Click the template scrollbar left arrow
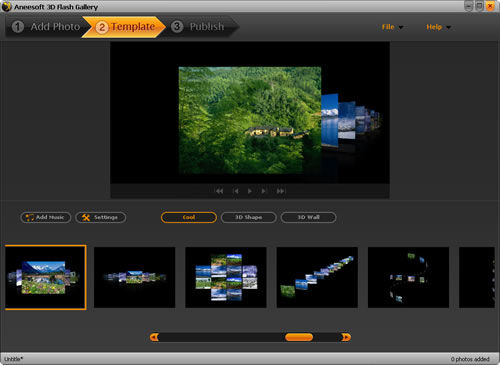Screen dimensions: 500x365 pos(154,337)
